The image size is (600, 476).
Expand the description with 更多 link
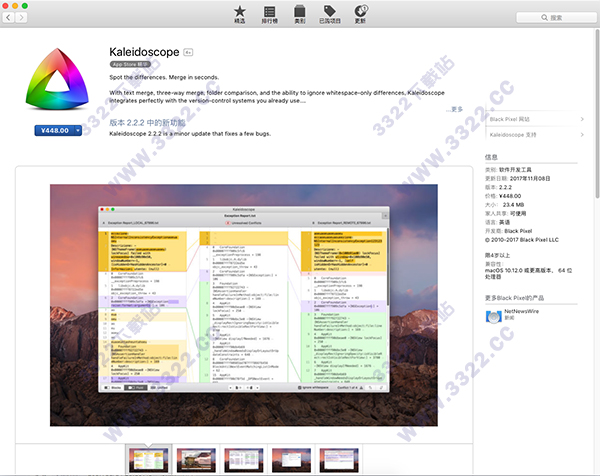pyautogui.click(x=455, y=109)
